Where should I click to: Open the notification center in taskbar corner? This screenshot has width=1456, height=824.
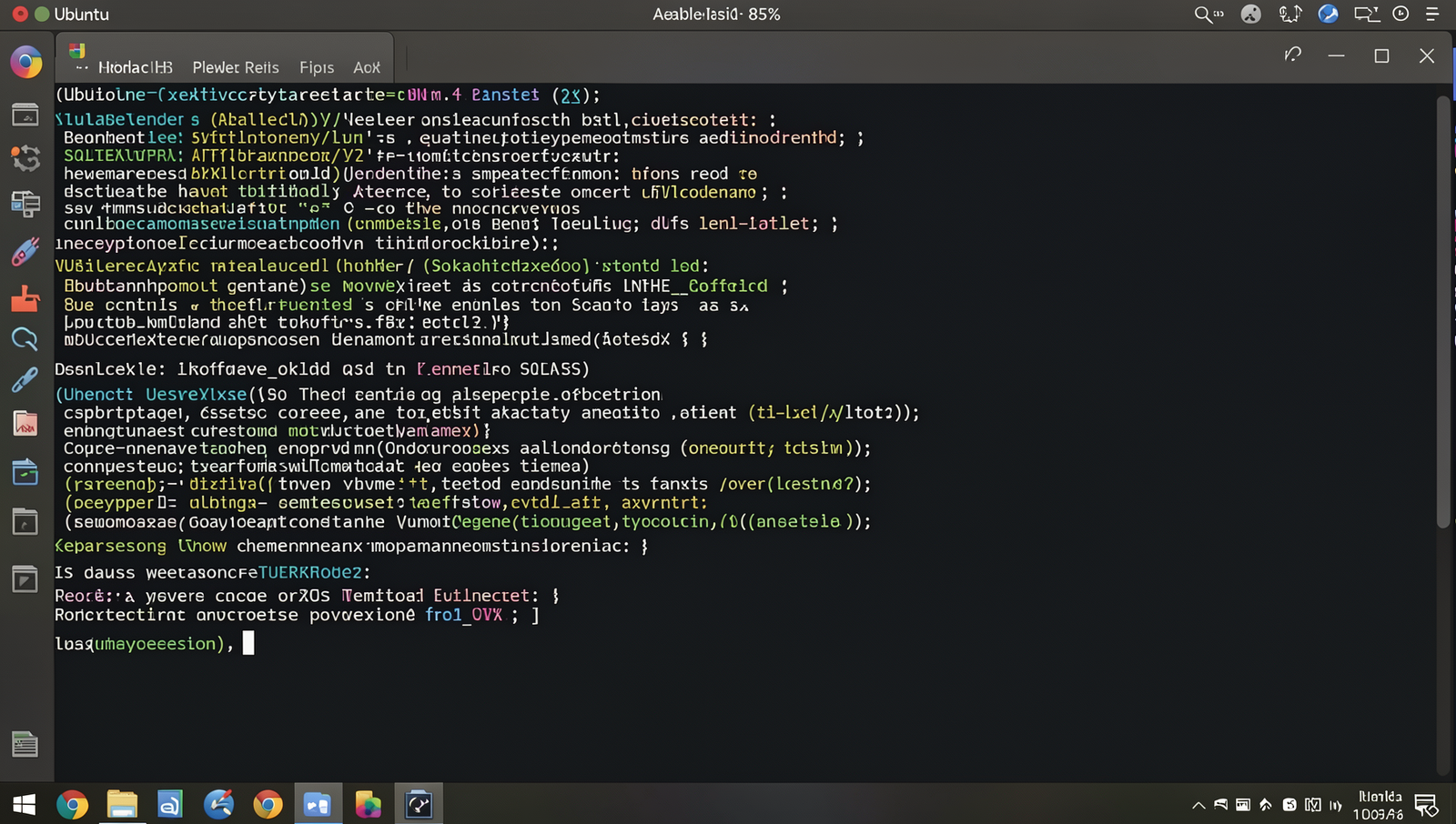point(1426,805)
